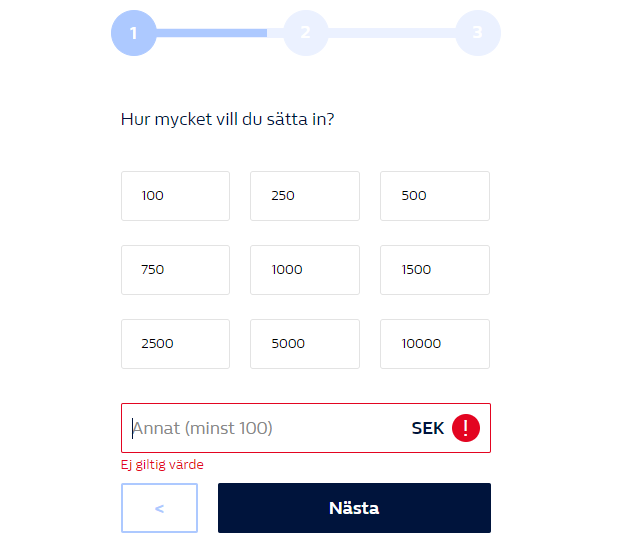
Task: Pick the 2500 deposit option
Action: point(175,344)
